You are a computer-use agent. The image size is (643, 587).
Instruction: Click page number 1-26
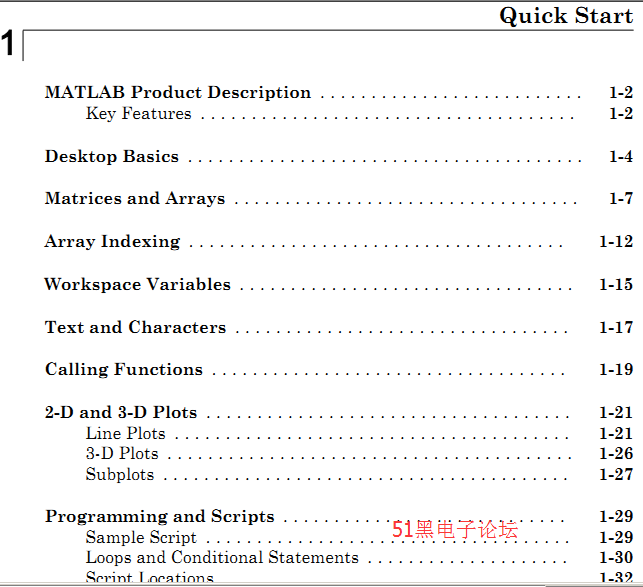(616, 454)
